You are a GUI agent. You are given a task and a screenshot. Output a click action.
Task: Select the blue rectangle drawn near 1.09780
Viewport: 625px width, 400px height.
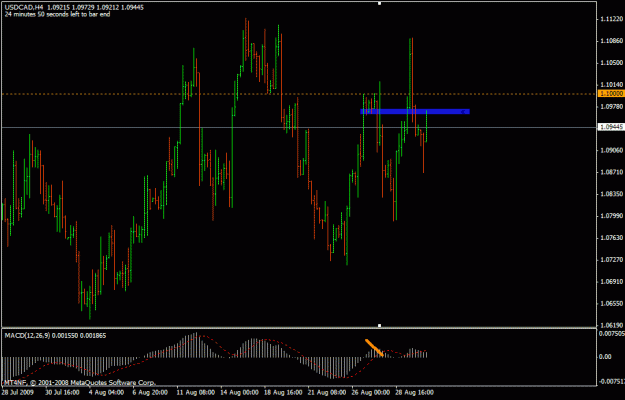click(415, 112)
